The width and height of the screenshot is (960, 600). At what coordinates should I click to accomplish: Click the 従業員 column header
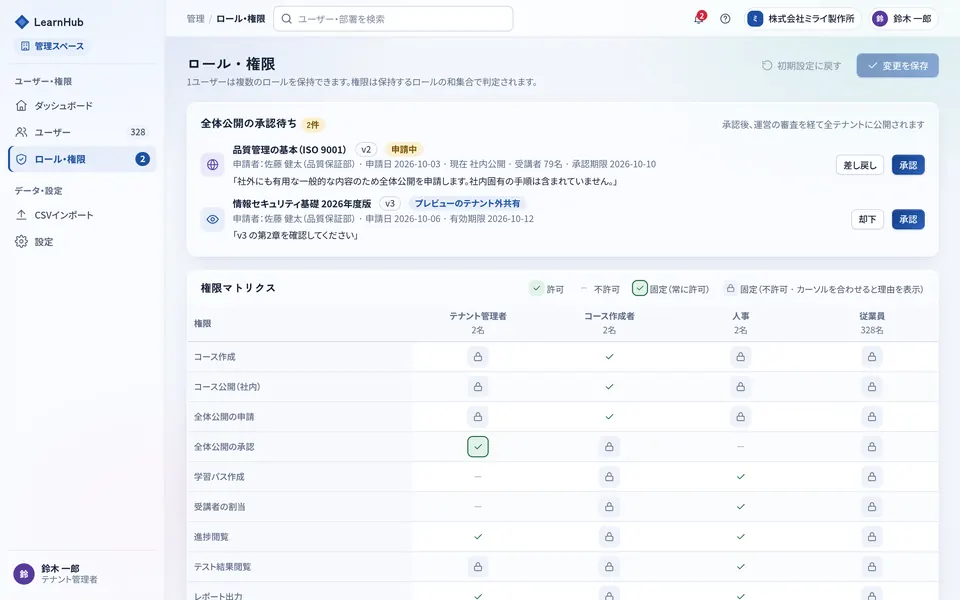click(x=872, y=323)
